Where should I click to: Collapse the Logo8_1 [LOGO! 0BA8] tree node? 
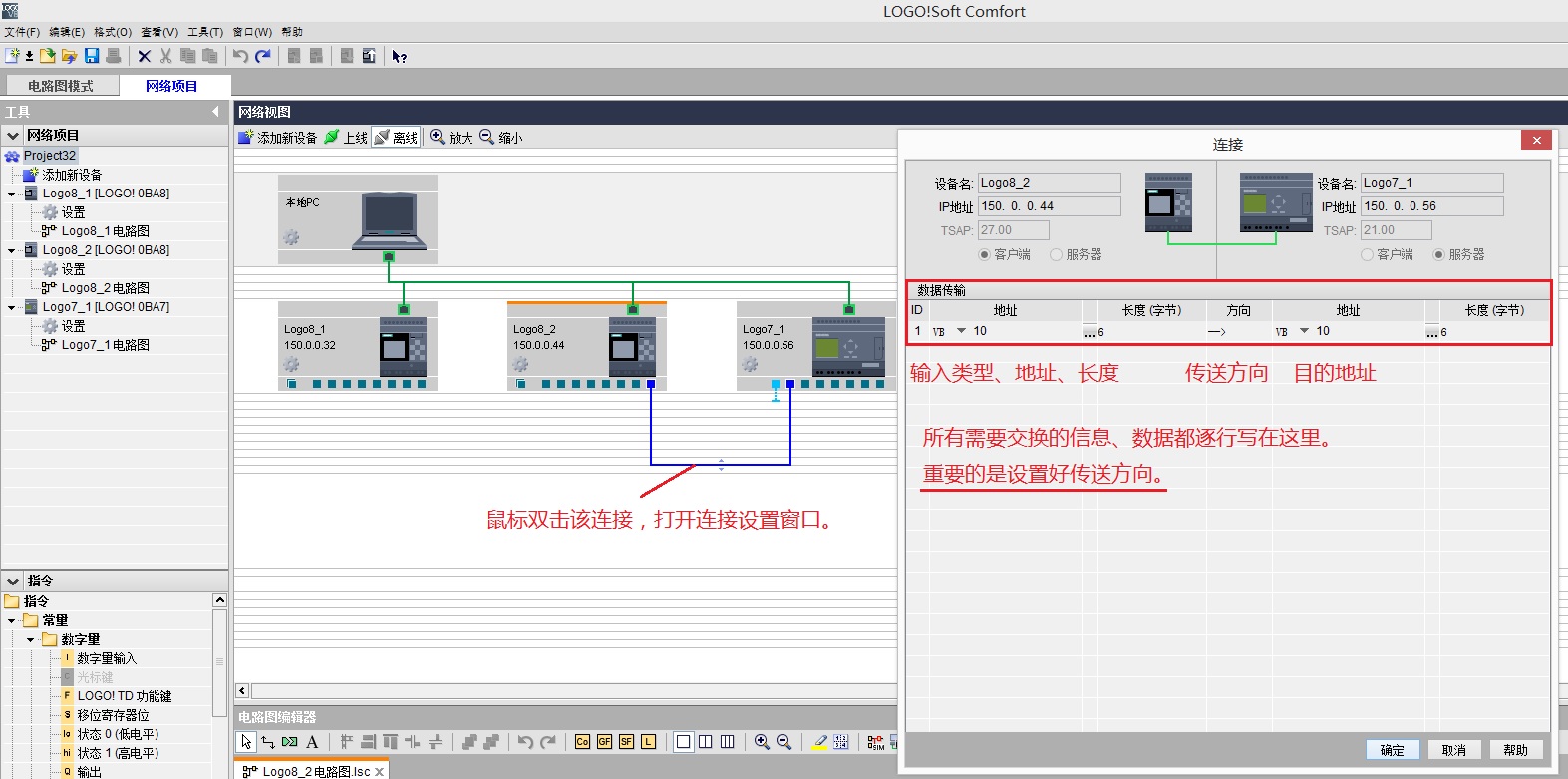(x=12, y=194)
